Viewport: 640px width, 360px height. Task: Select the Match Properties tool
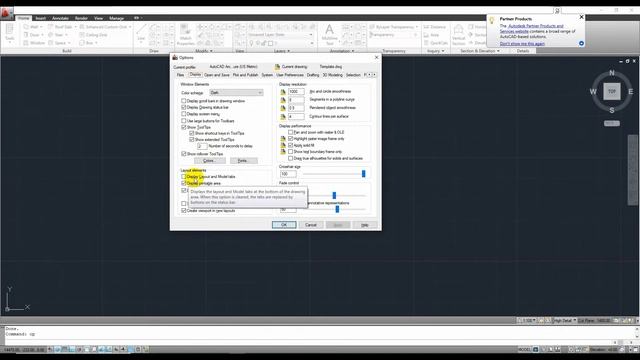pos(185,34)
